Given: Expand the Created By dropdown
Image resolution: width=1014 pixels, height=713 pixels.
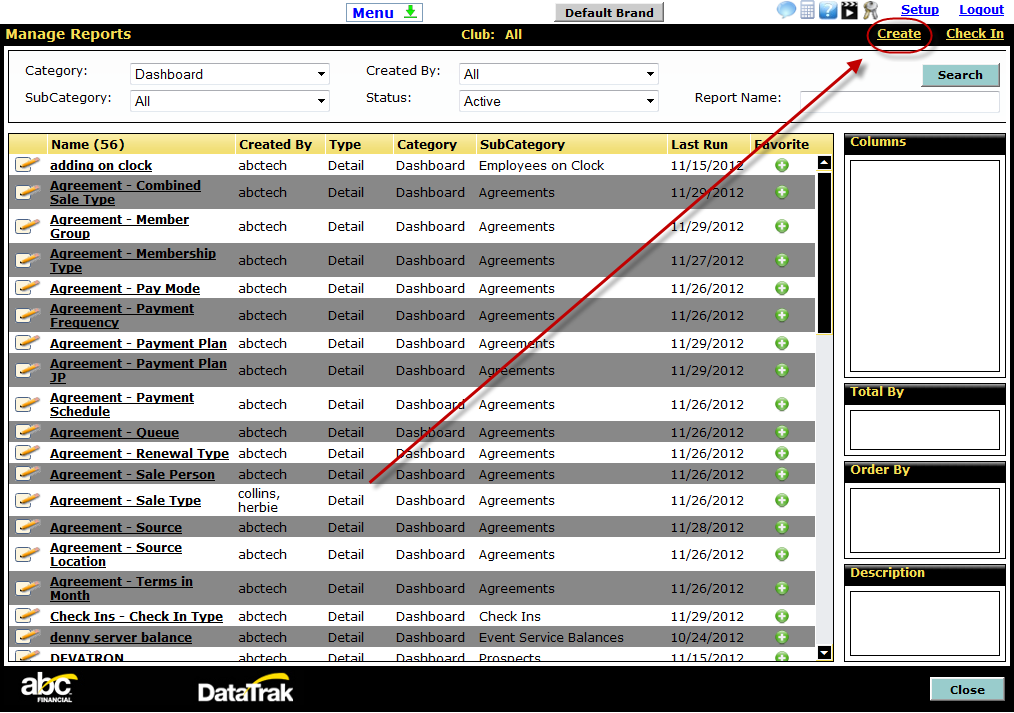Looking at the screenshot, I should point(558,74).
